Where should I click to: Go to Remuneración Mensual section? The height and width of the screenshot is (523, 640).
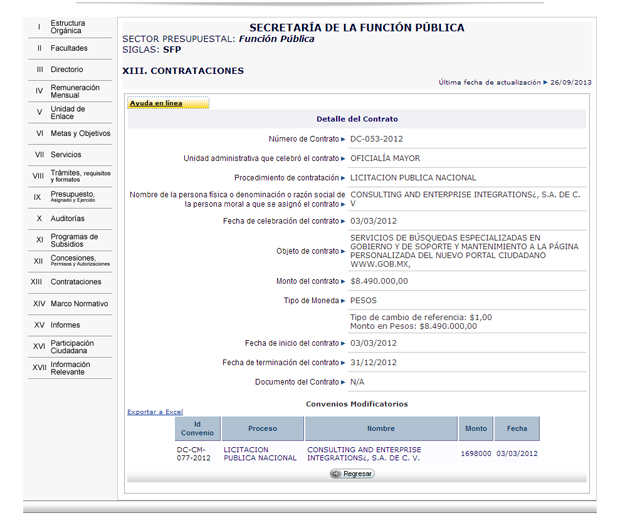74,91
